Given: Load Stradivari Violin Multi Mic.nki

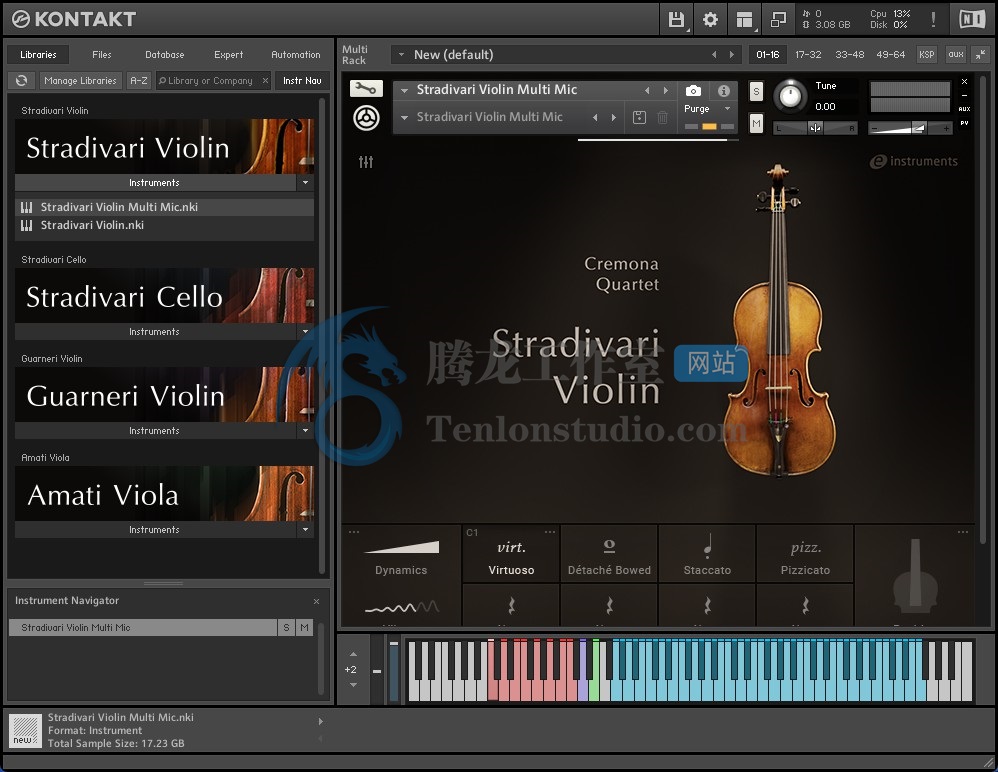Looking at the screenshot, I should pyautogui.click(x=165, y=207).
